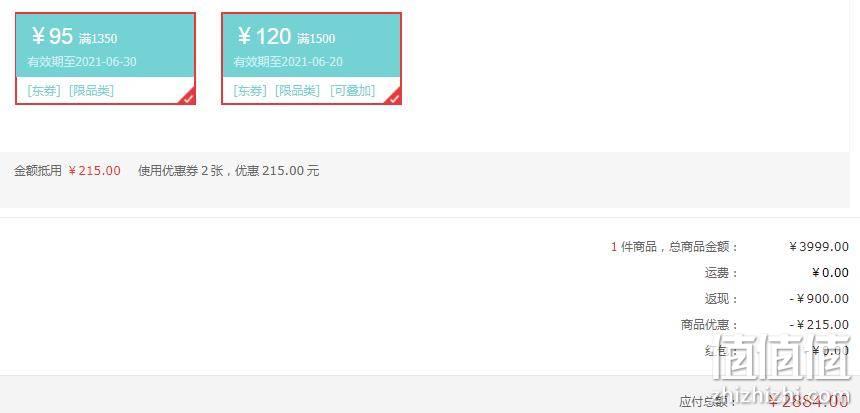Click the 运费 ¥0.00 value

(x=830, y=273)
